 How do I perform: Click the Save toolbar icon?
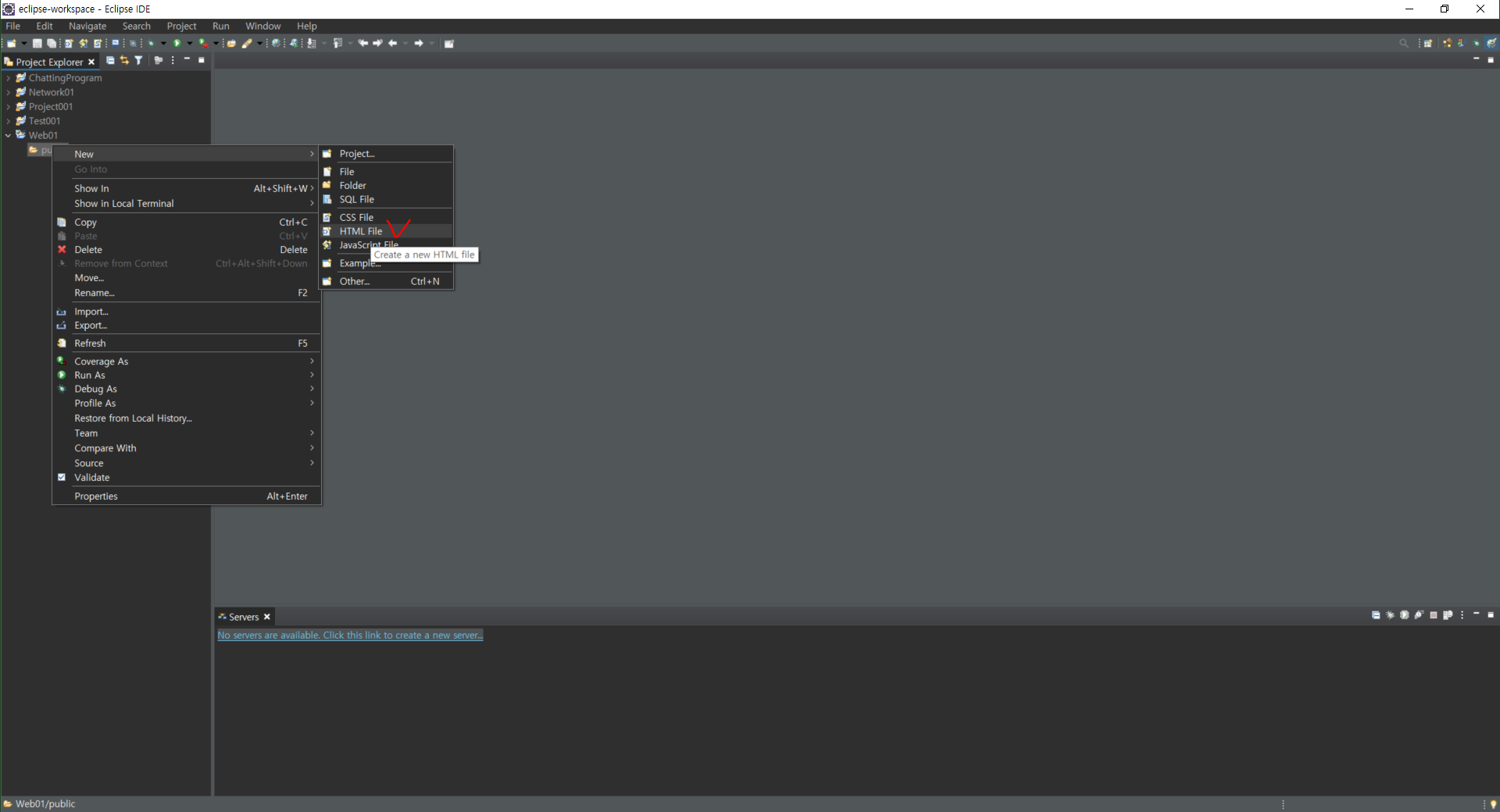click(x=37, y=44)
